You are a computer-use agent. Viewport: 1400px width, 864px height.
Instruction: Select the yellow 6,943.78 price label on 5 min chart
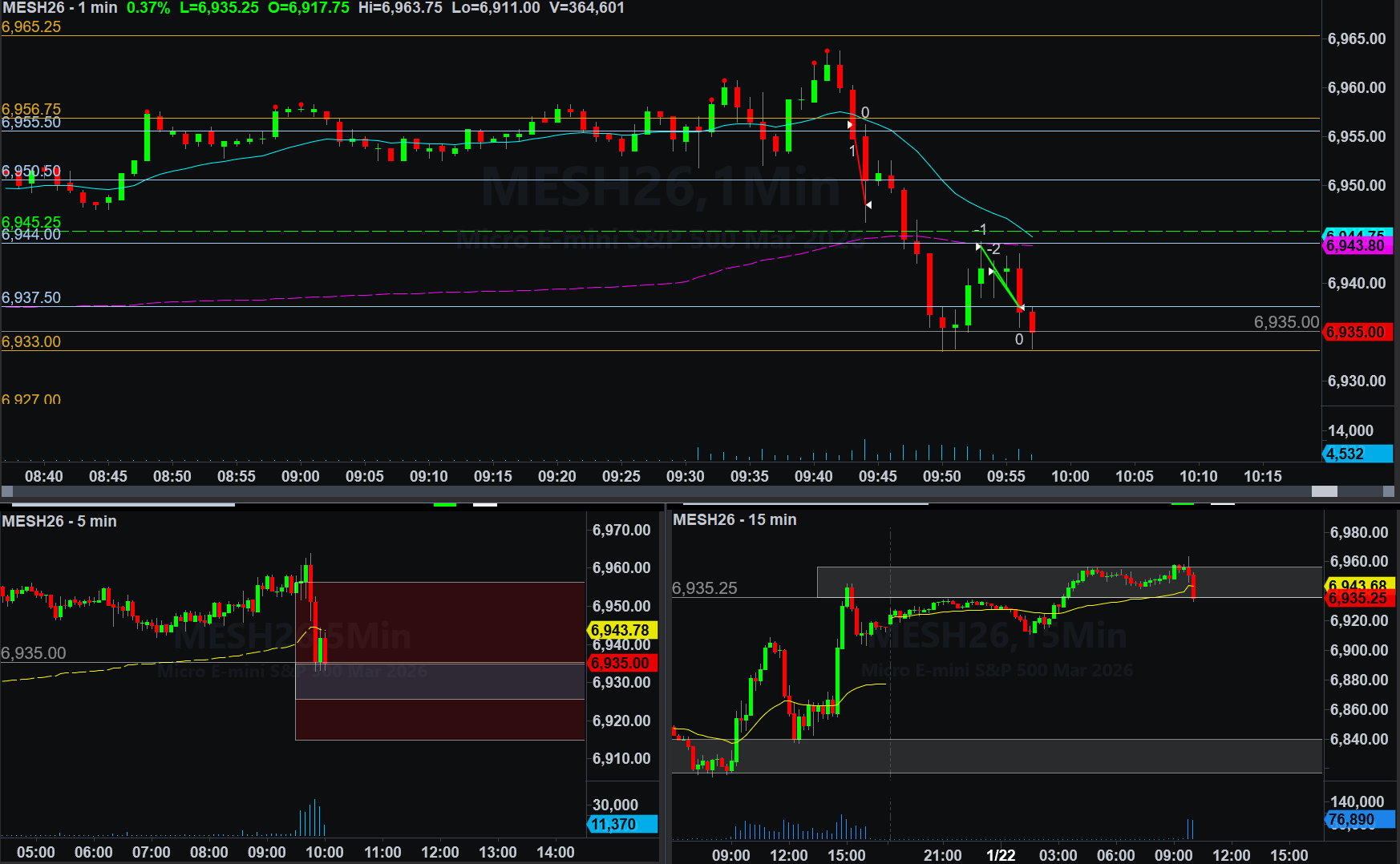(x=622, y=630)
